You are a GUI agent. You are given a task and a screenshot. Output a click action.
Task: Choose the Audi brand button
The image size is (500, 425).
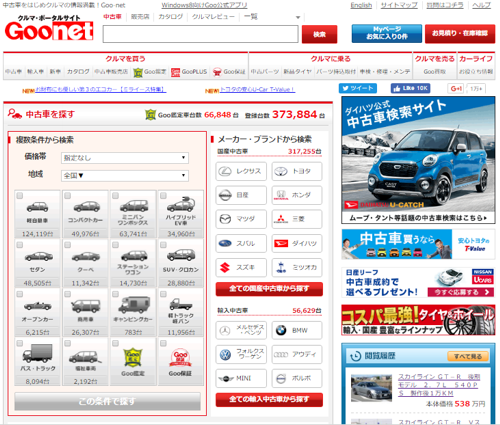coord(297,354)
